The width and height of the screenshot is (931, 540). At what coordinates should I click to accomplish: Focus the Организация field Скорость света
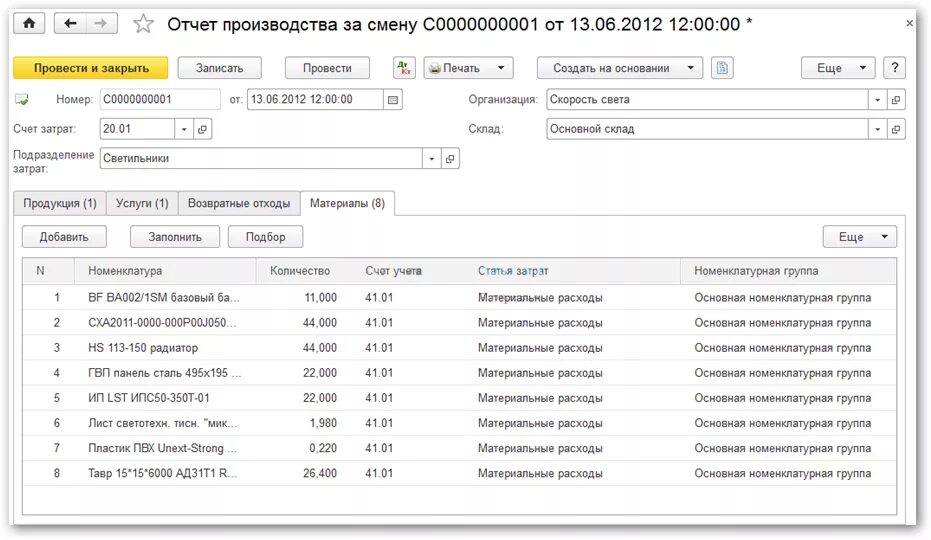(707, 100)
